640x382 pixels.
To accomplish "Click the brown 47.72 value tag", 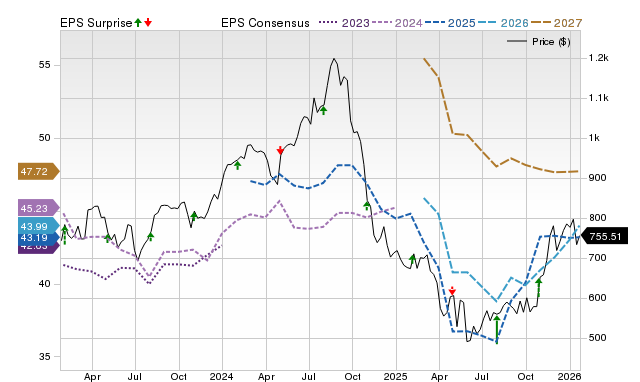I will [38, 171].
